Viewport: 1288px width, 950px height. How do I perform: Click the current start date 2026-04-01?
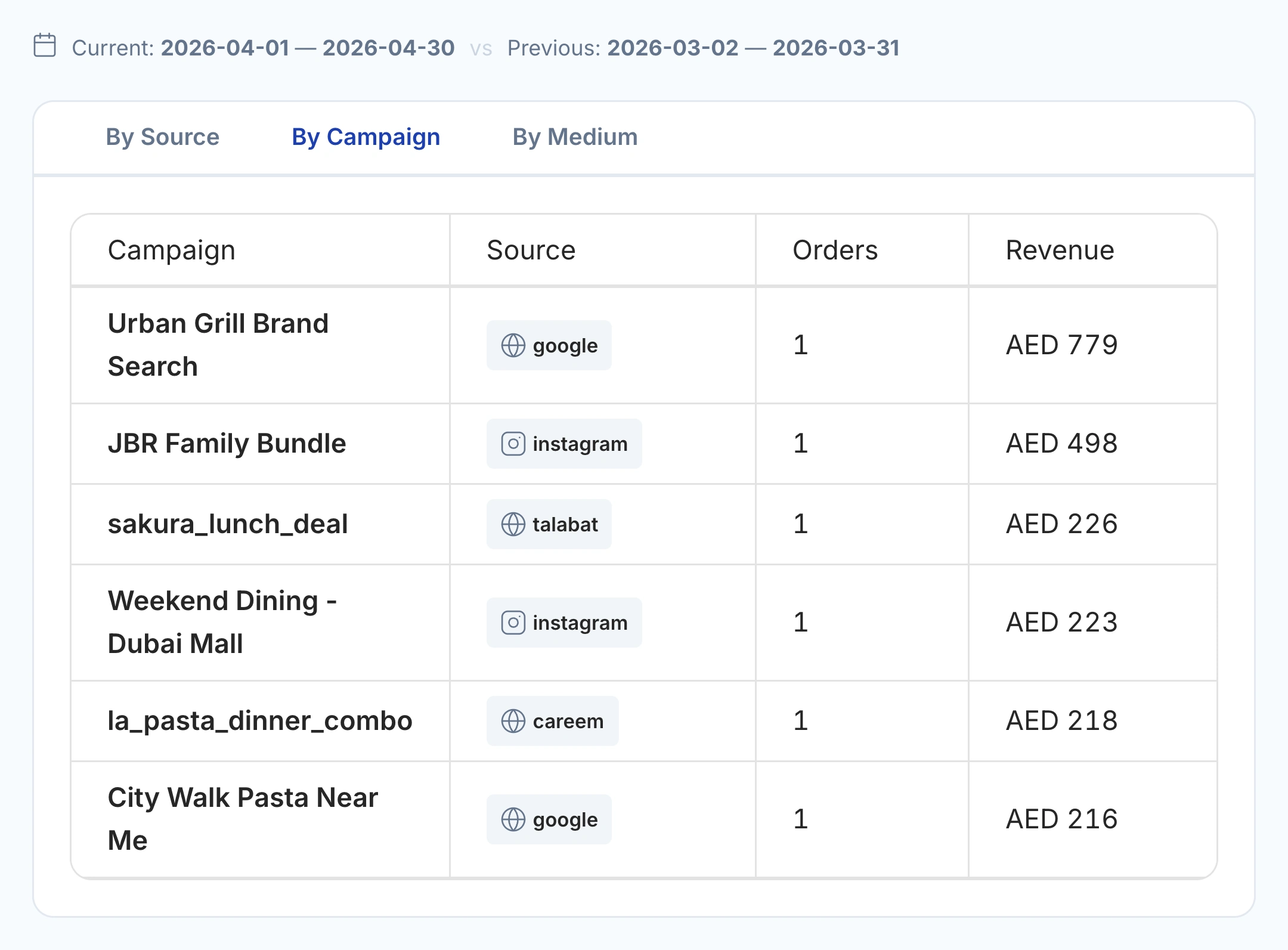point(225,48)
